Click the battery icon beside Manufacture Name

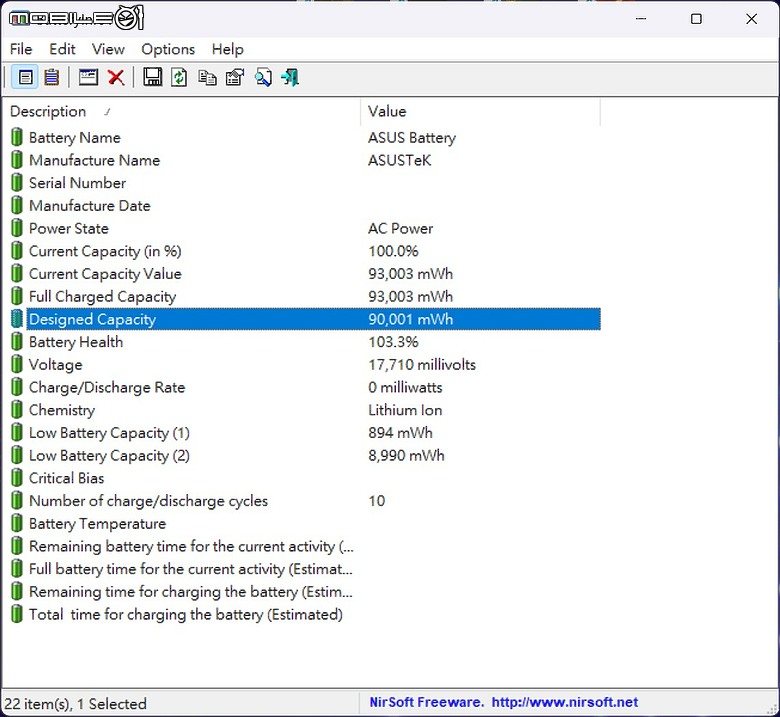pos(17,160)
